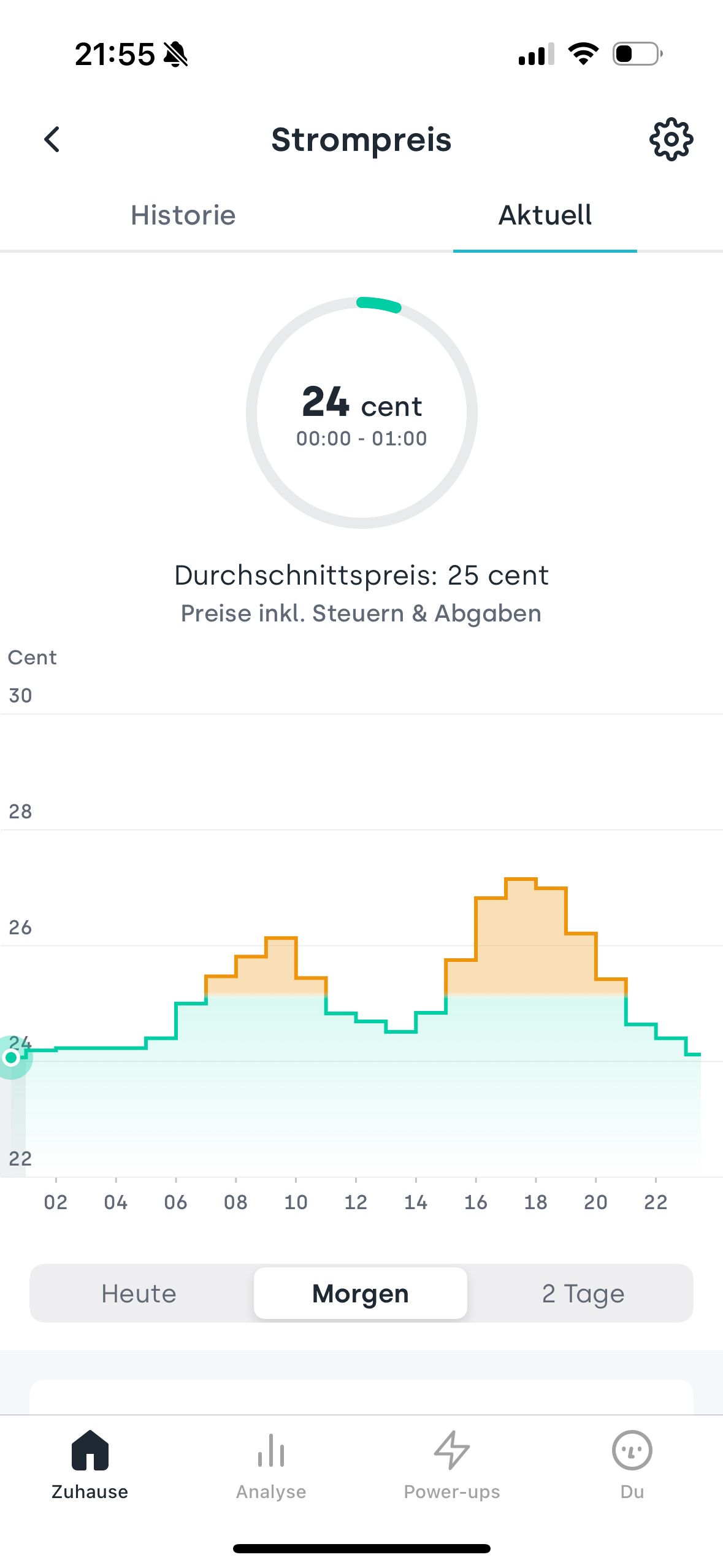723x1568 pixels.
Task: Tap the cellular signal strength icon
Action: point(536,54)
